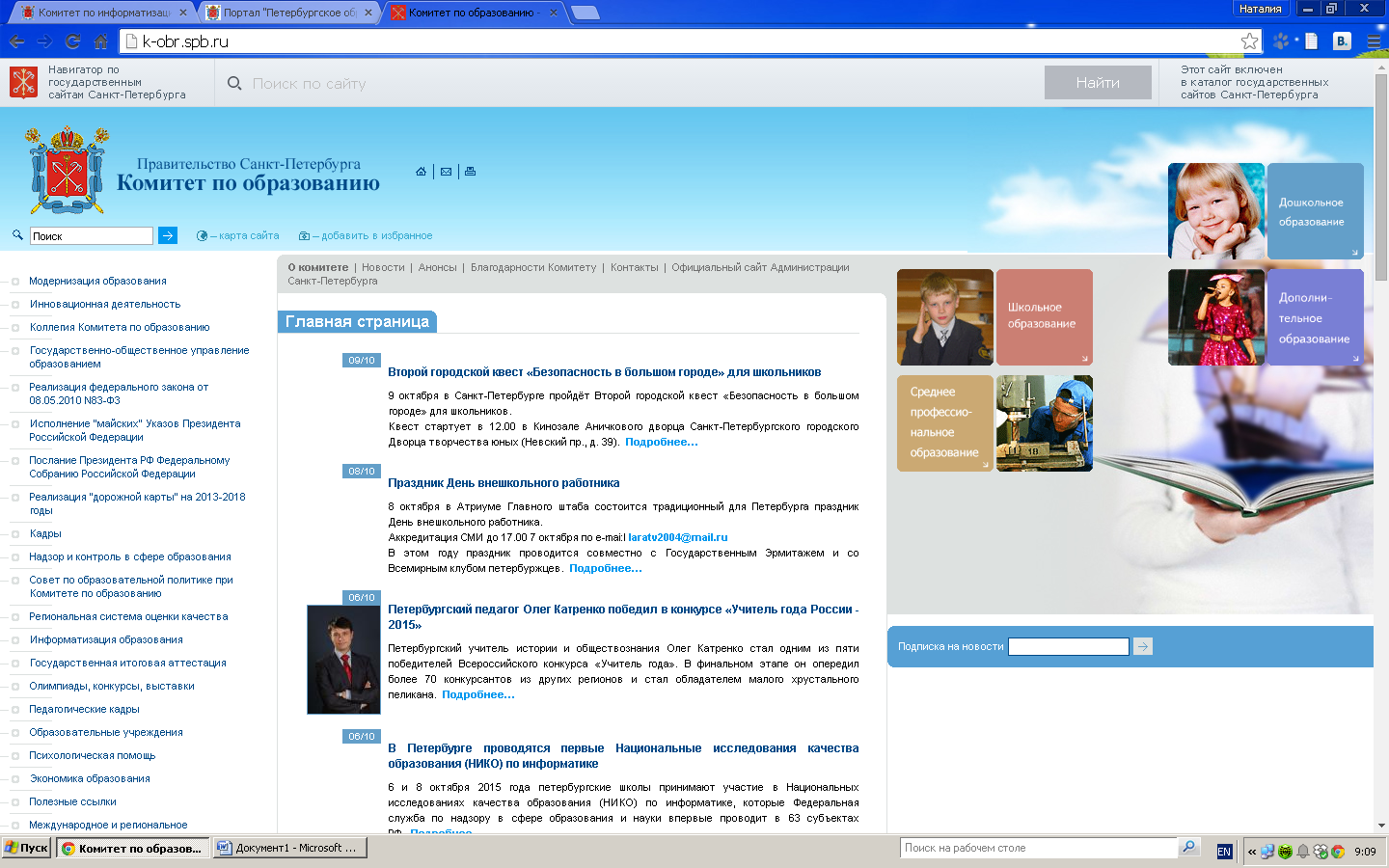Open the Кадры sidebar link
Screen dimensions: 1389x868
[x=45, y=533]
